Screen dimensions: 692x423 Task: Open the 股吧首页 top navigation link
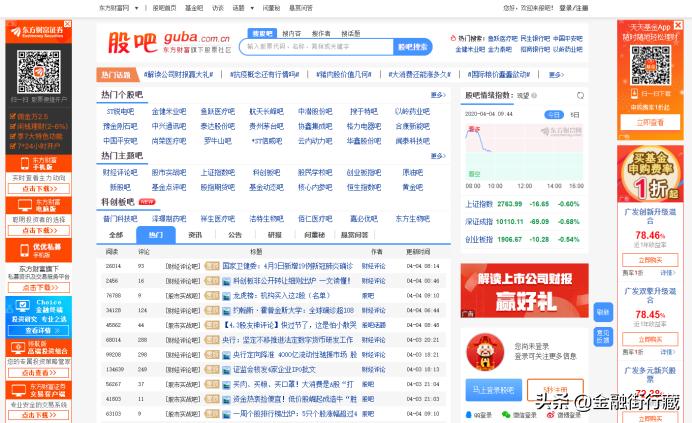(164, 8)
